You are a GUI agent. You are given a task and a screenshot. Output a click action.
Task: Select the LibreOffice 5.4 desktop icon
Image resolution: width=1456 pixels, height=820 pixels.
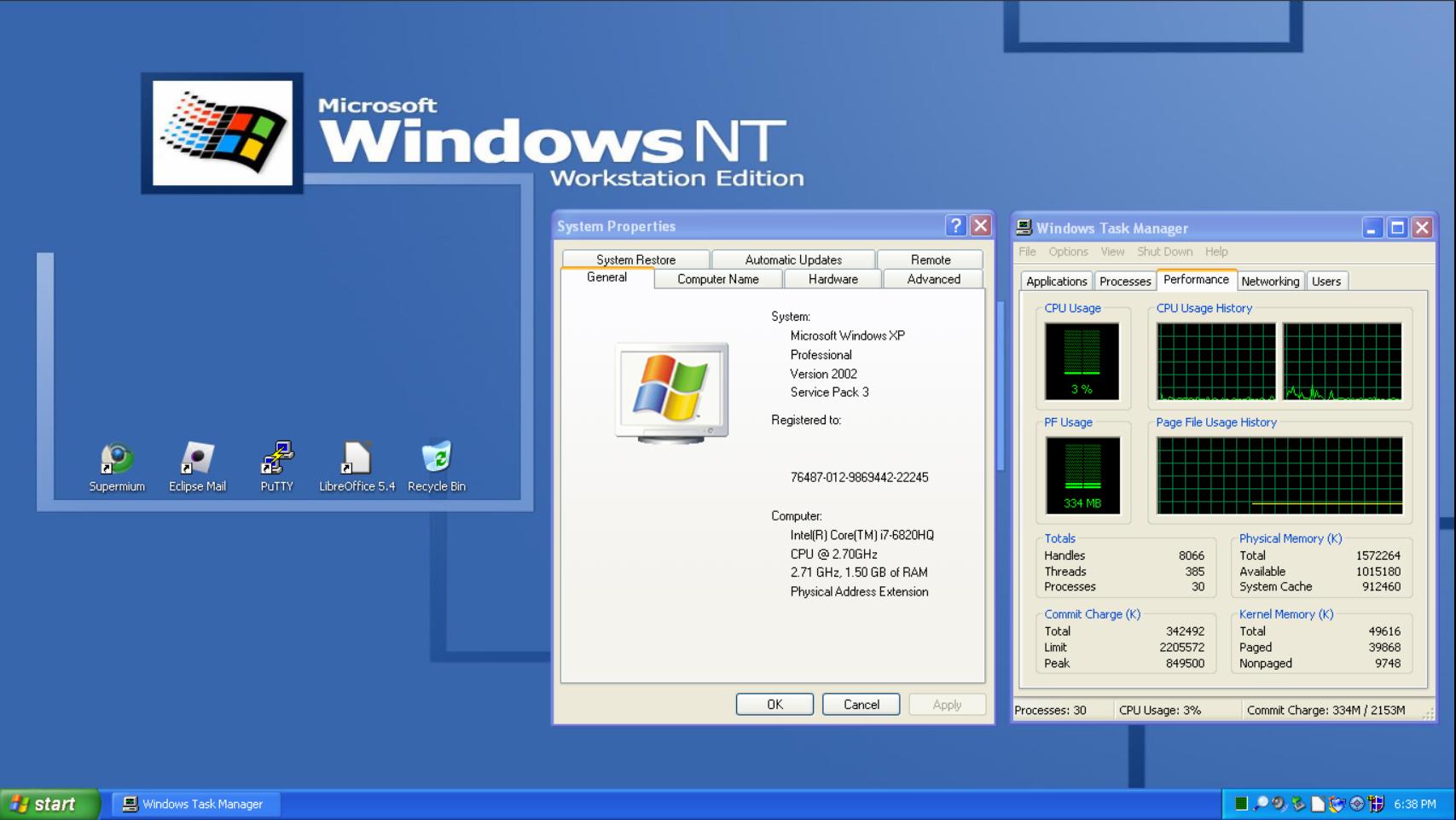357,467
